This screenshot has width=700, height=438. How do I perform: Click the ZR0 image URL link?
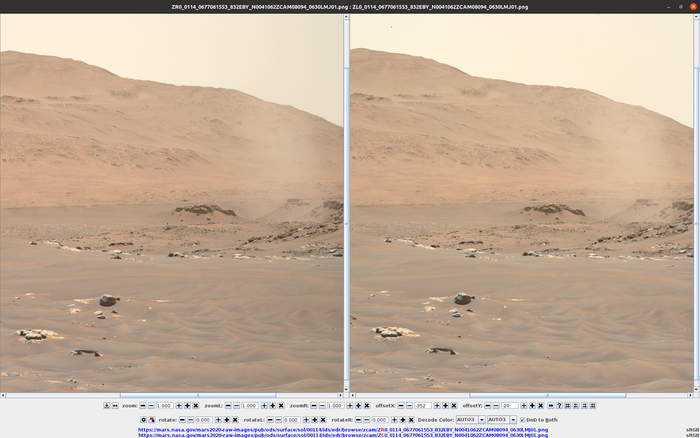coord(342,429)
